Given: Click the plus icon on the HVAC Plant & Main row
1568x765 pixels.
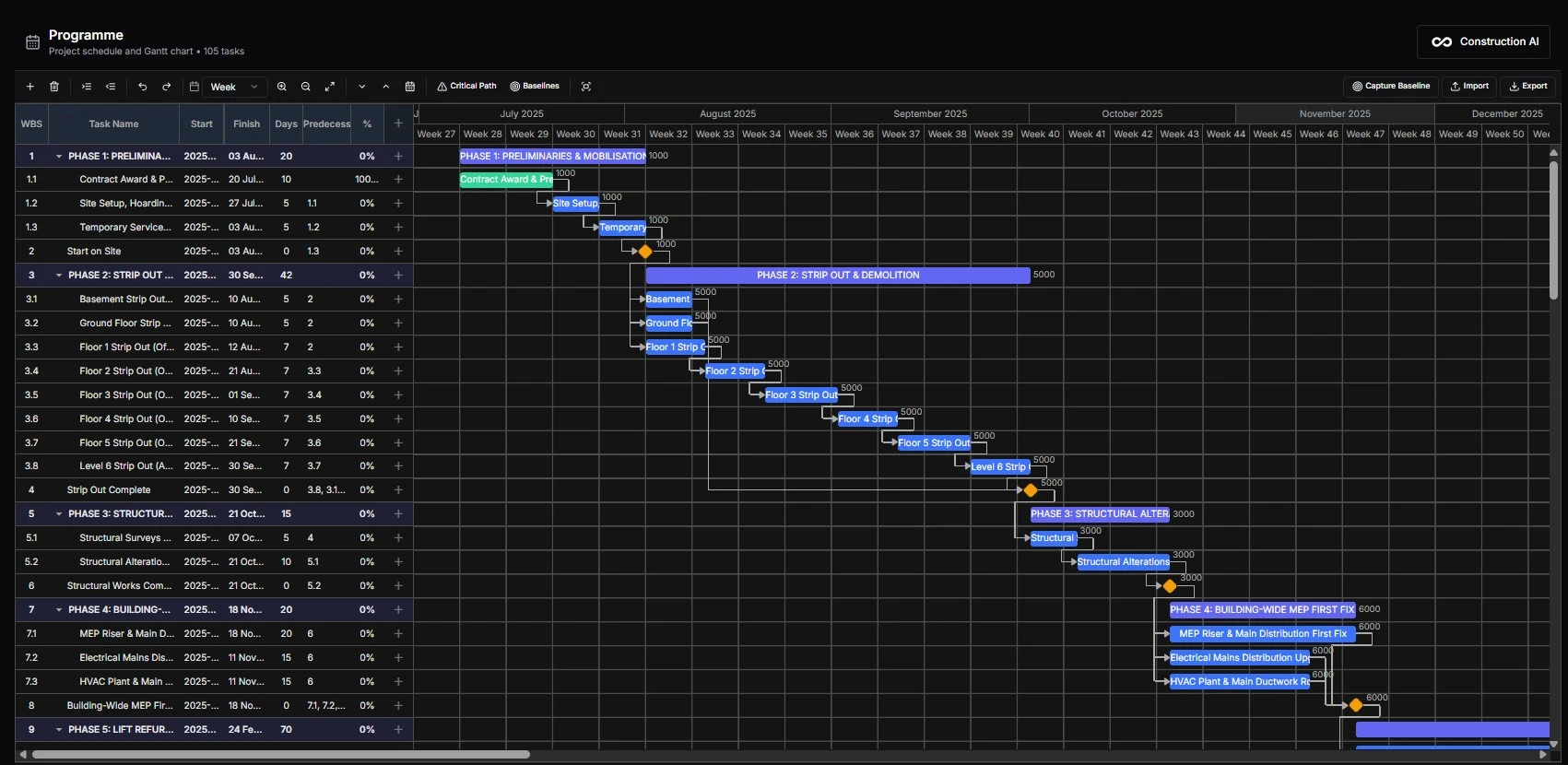Looking at the screenshot, I should 398,682.
